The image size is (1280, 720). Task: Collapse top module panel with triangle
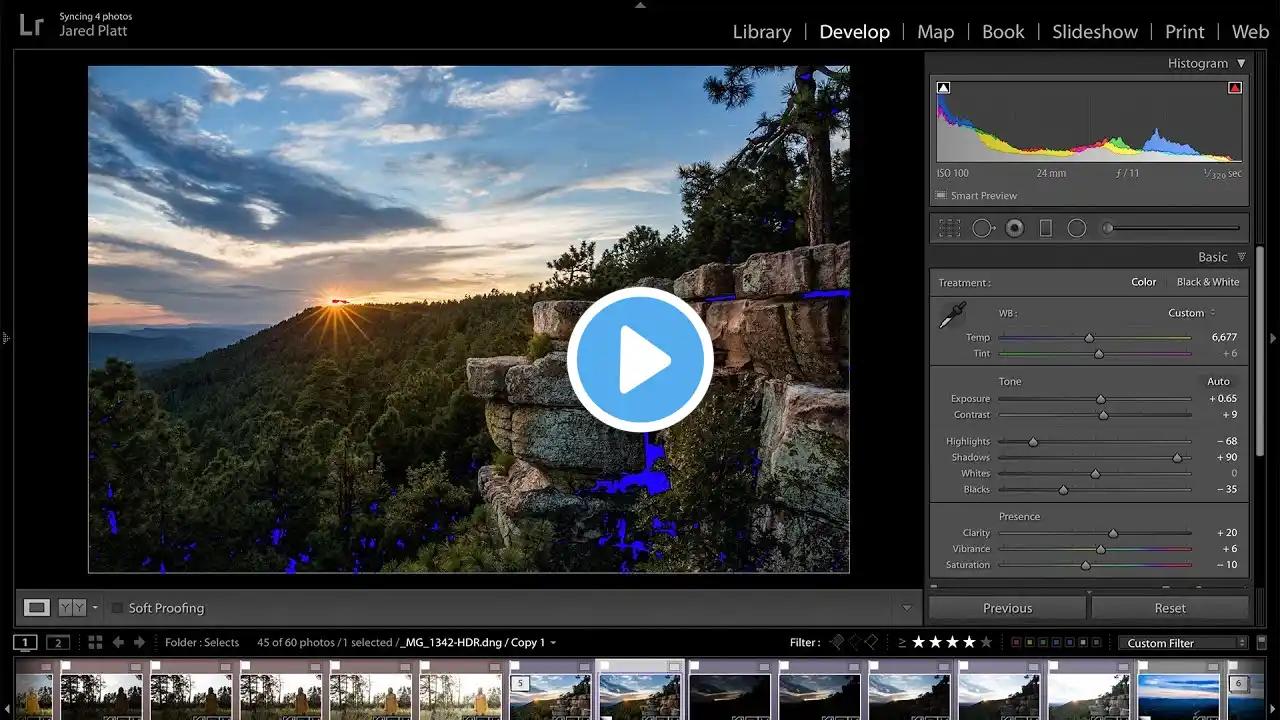pos(640,5)
